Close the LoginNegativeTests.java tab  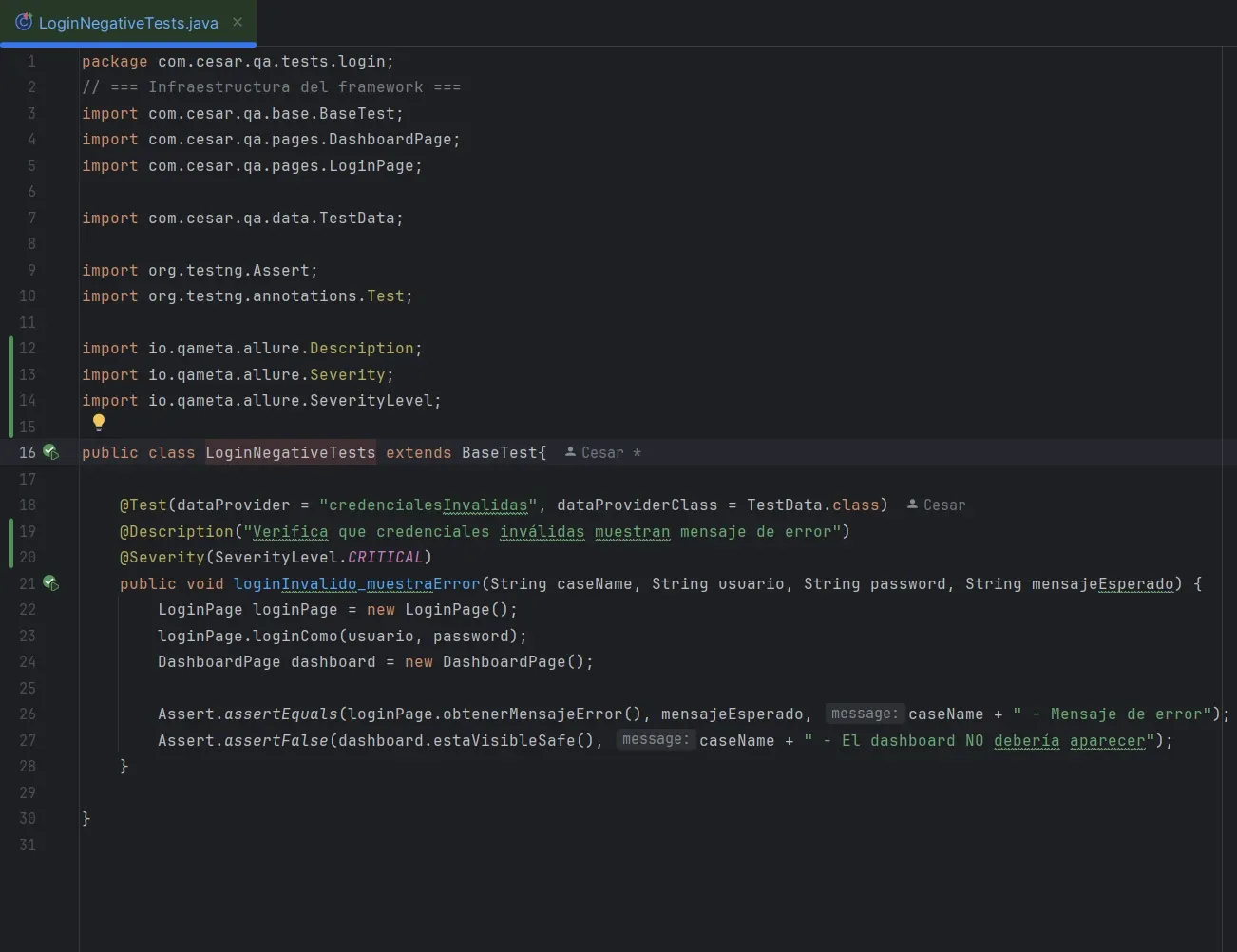[237, 22]
